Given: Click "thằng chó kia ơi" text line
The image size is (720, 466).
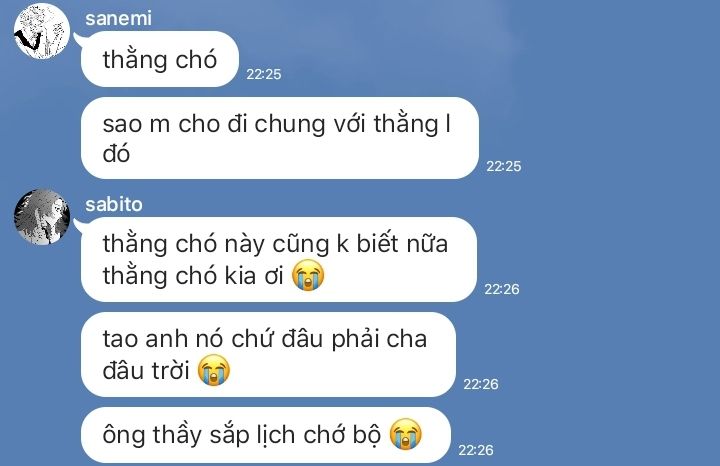Looking at the screenshot, I should 193,275.
